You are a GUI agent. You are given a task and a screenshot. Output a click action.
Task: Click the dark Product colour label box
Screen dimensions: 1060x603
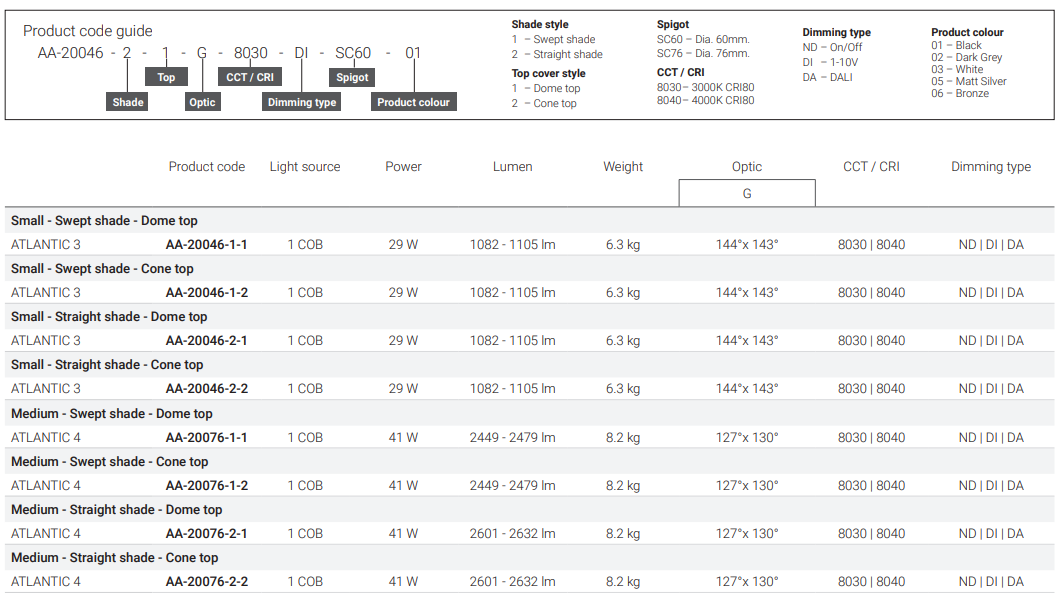[413, 102]
